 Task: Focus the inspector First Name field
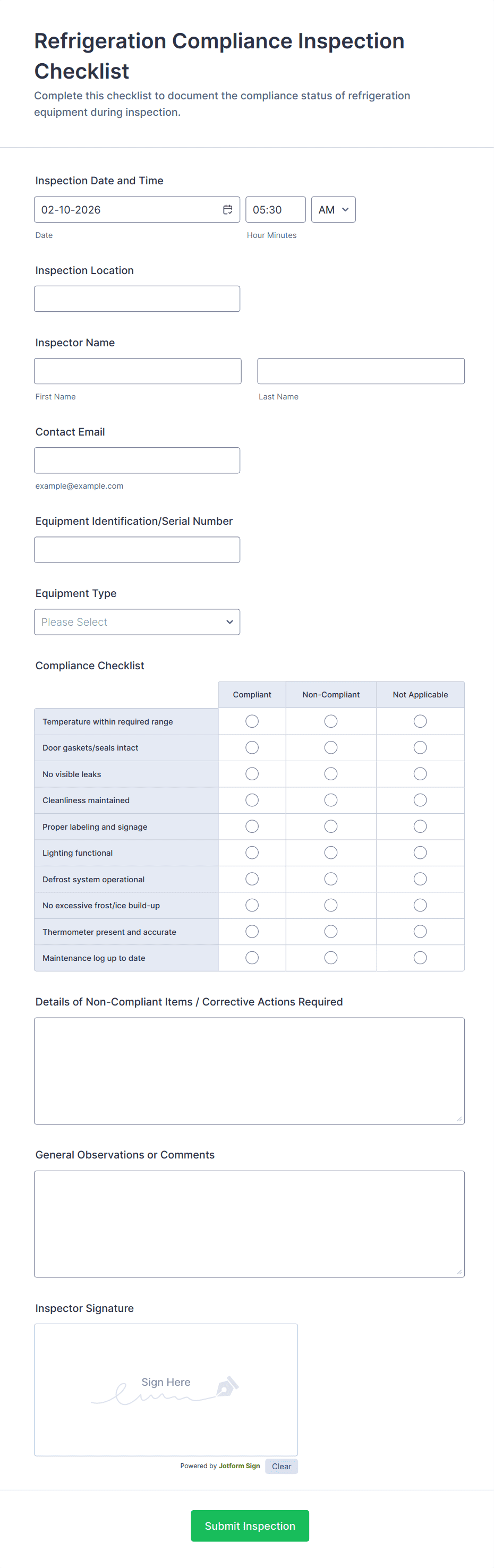point(138,371)
